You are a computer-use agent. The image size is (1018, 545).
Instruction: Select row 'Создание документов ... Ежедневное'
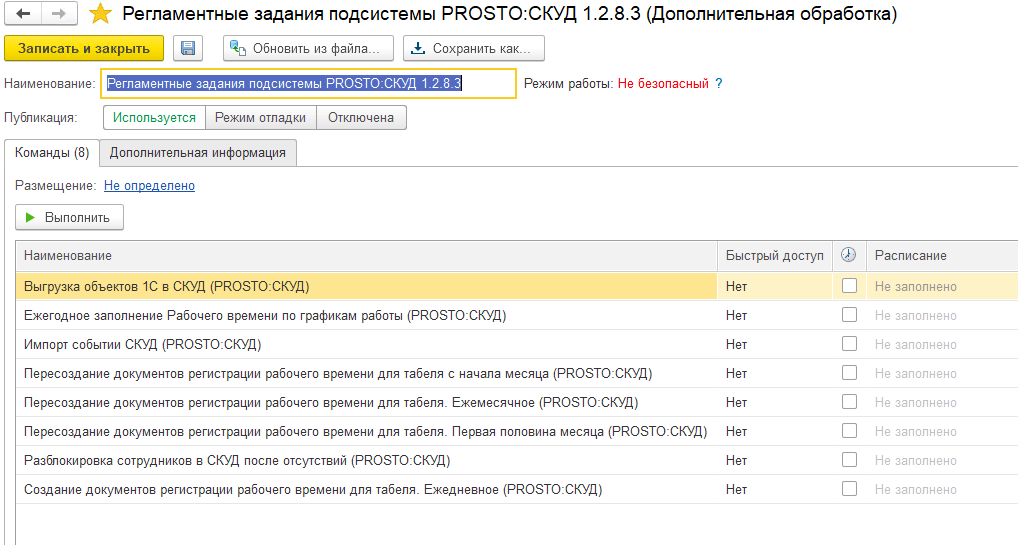367,490
